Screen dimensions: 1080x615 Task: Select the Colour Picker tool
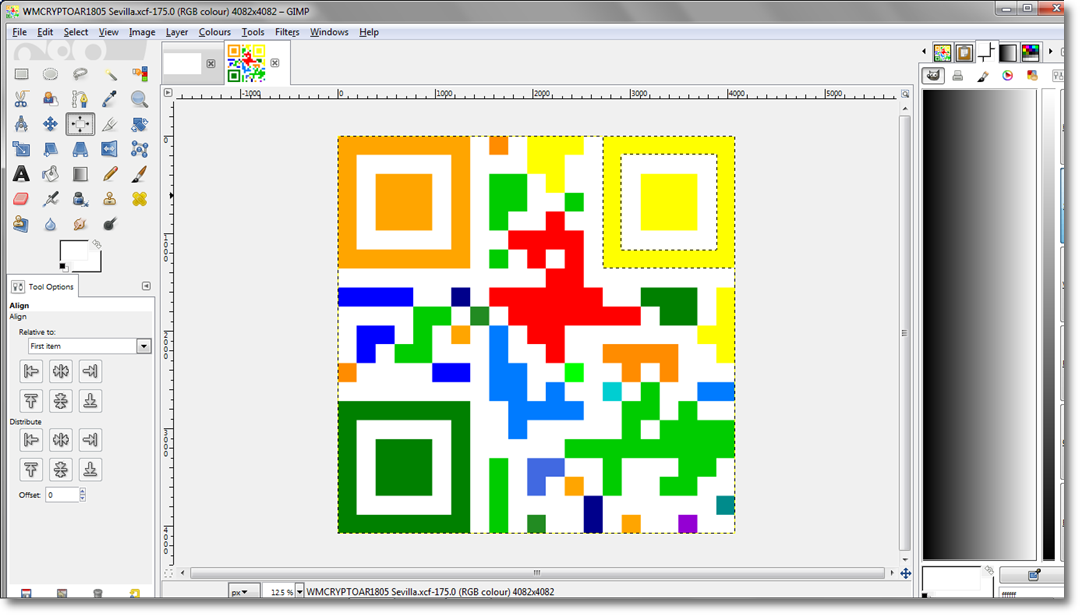coord(110,99)
